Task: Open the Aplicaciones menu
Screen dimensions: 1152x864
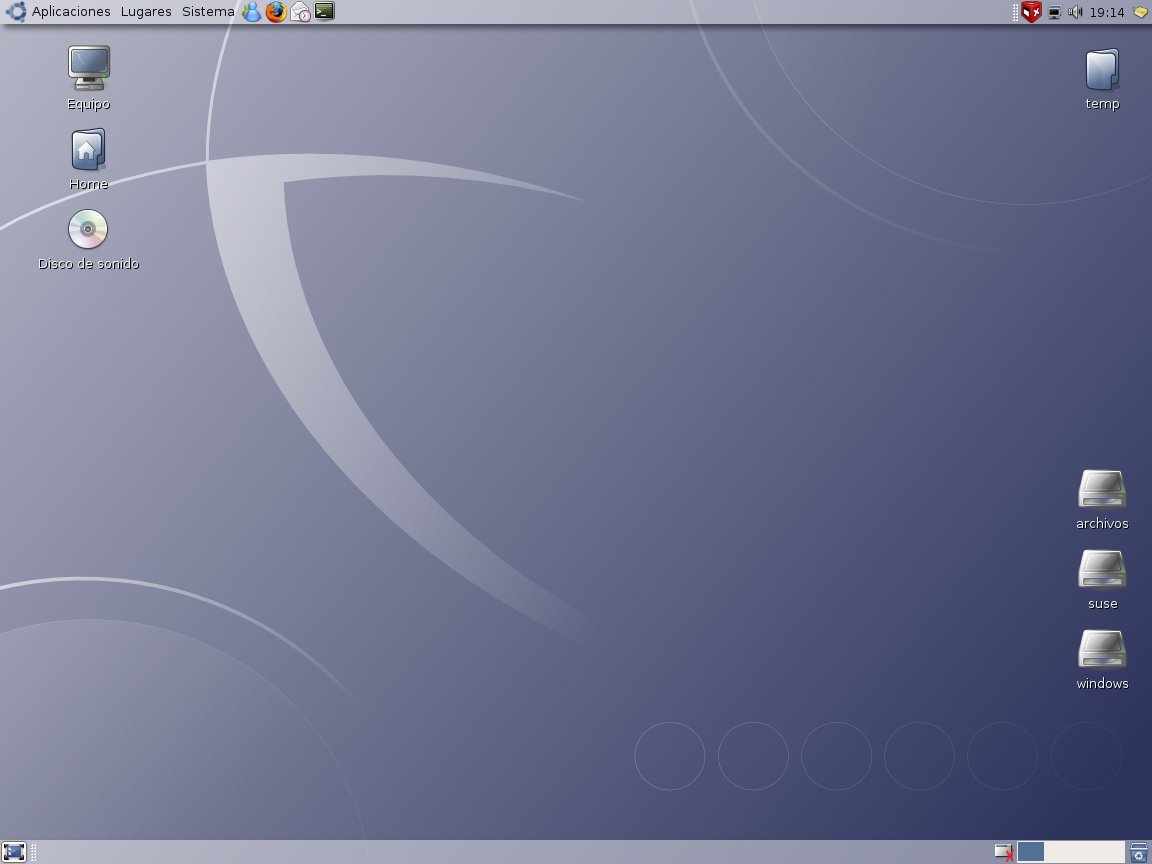Action: [x=71, y=12]
